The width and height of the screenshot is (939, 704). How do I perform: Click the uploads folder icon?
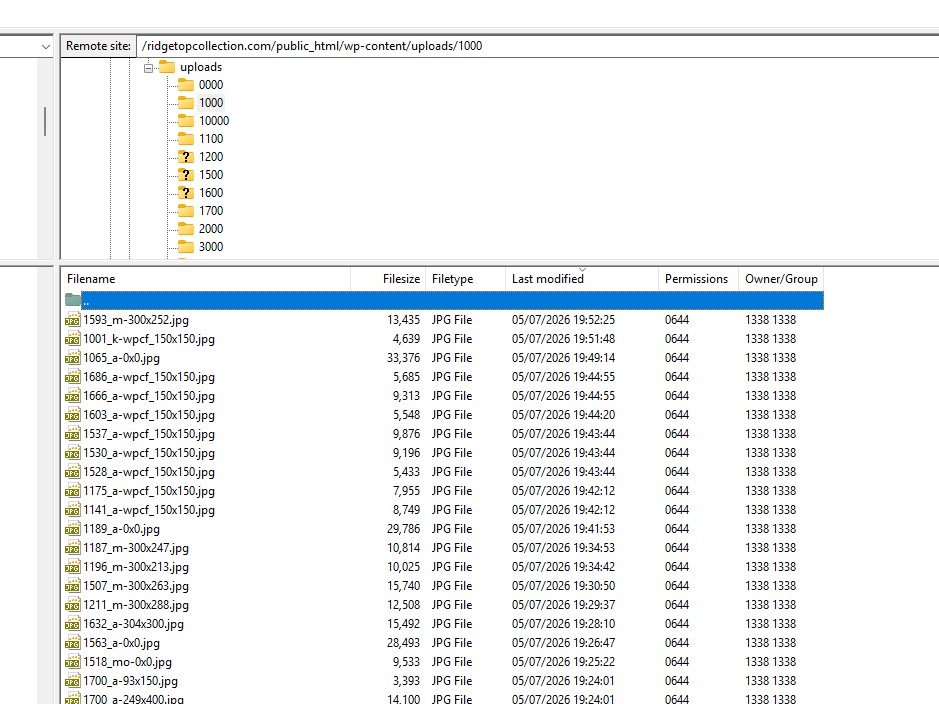[x=167, y=67]
